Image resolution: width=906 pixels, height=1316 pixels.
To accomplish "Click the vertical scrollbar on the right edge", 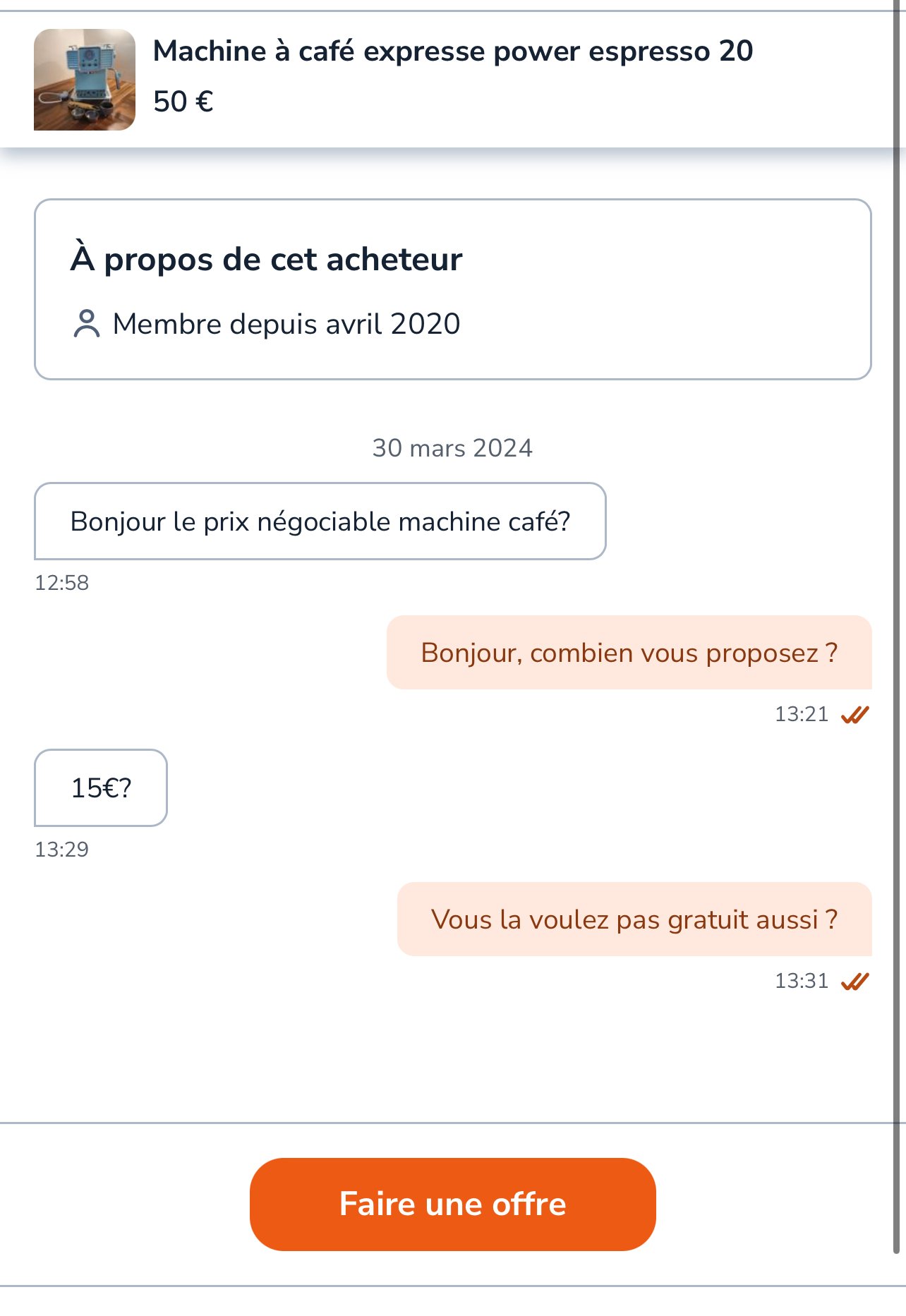I will (x=898, y=635).
